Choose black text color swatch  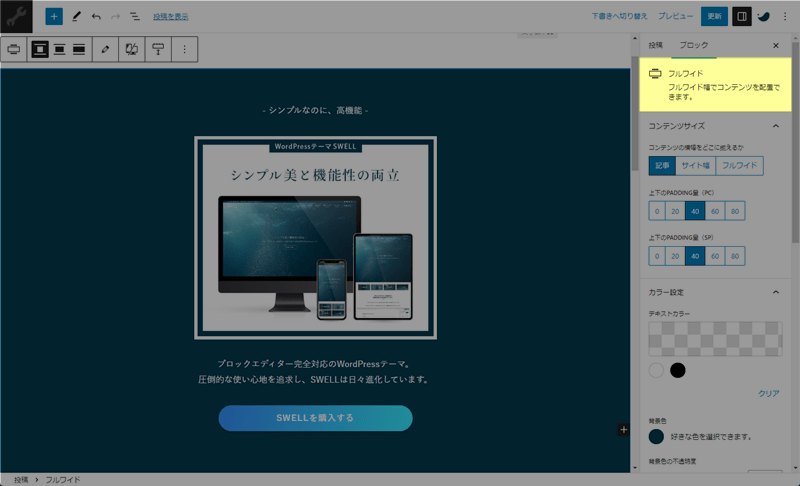tap(678, 370)
